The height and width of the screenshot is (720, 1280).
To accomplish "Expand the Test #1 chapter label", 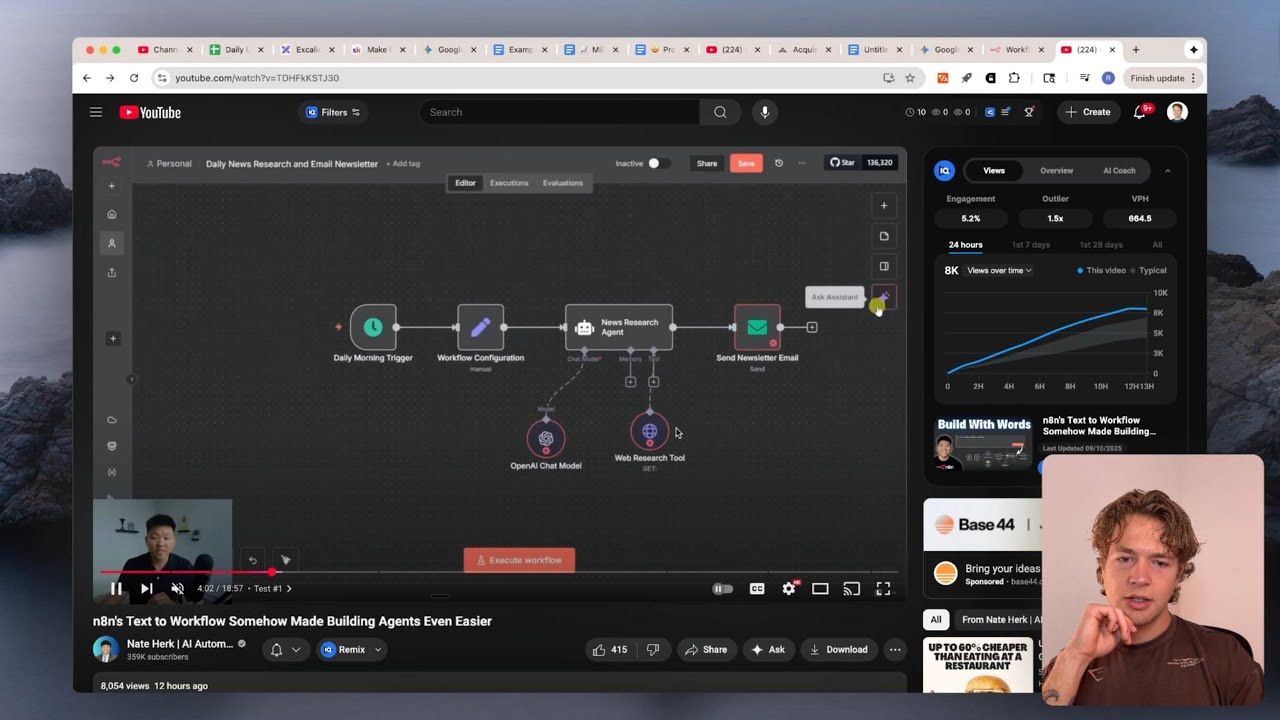I will [x=272, y=589].
